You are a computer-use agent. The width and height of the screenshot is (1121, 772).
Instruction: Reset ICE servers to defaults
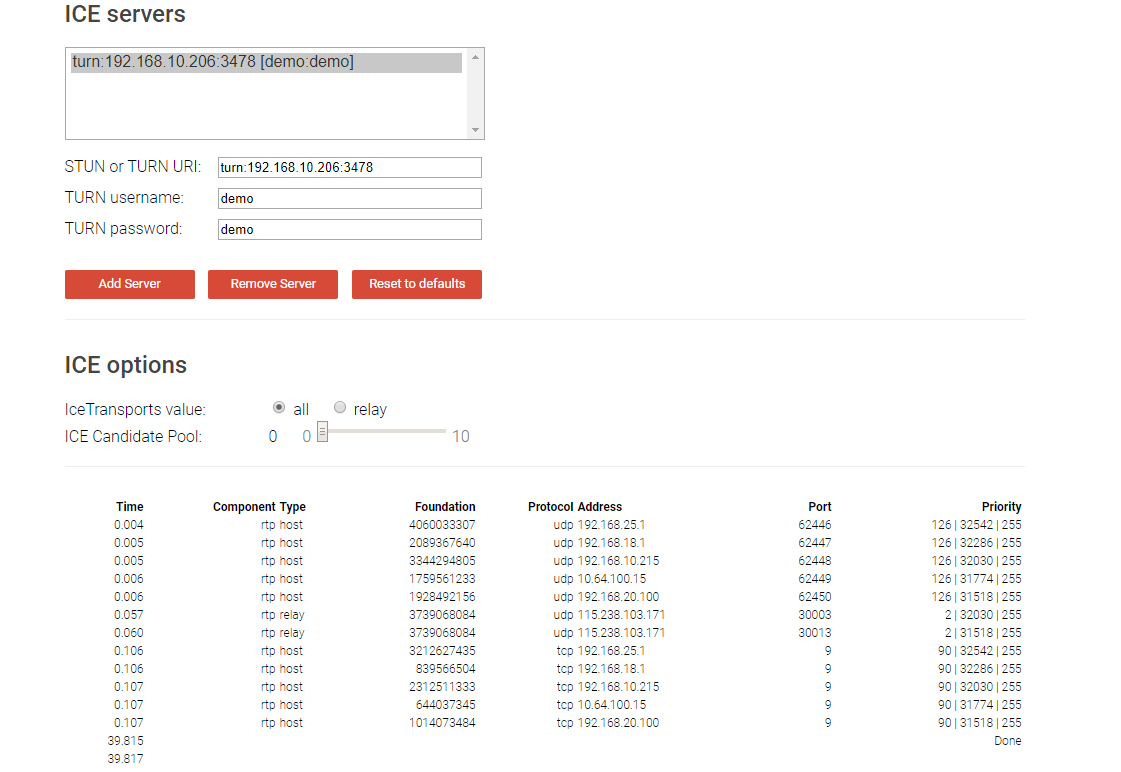coord(416,284)
